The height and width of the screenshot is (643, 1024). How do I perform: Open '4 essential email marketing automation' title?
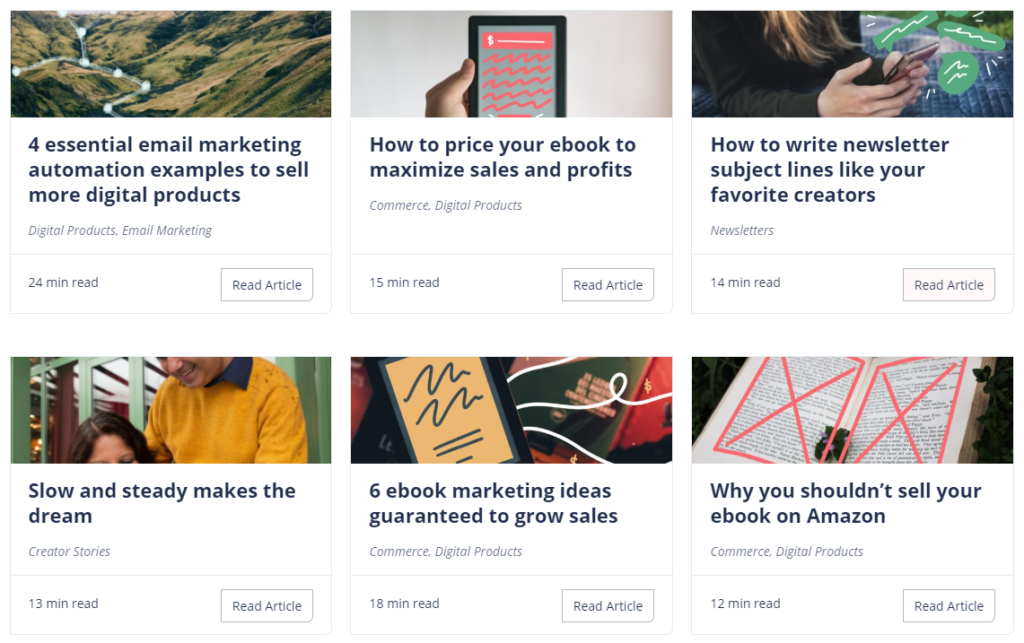point(168,170)
